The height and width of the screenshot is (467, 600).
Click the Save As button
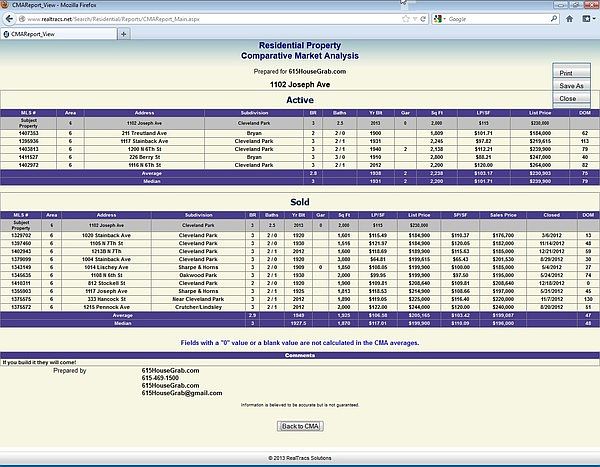tap(570, 86)
